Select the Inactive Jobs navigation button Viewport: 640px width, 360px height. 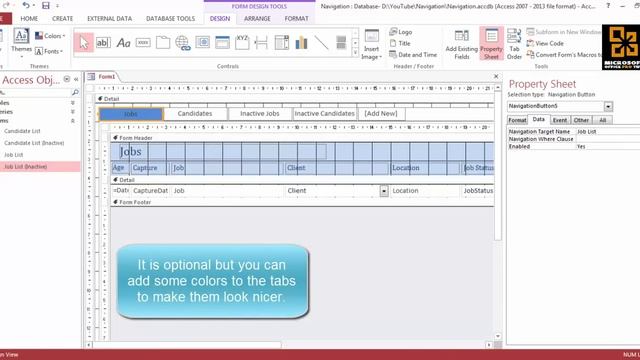coord(260,113)
